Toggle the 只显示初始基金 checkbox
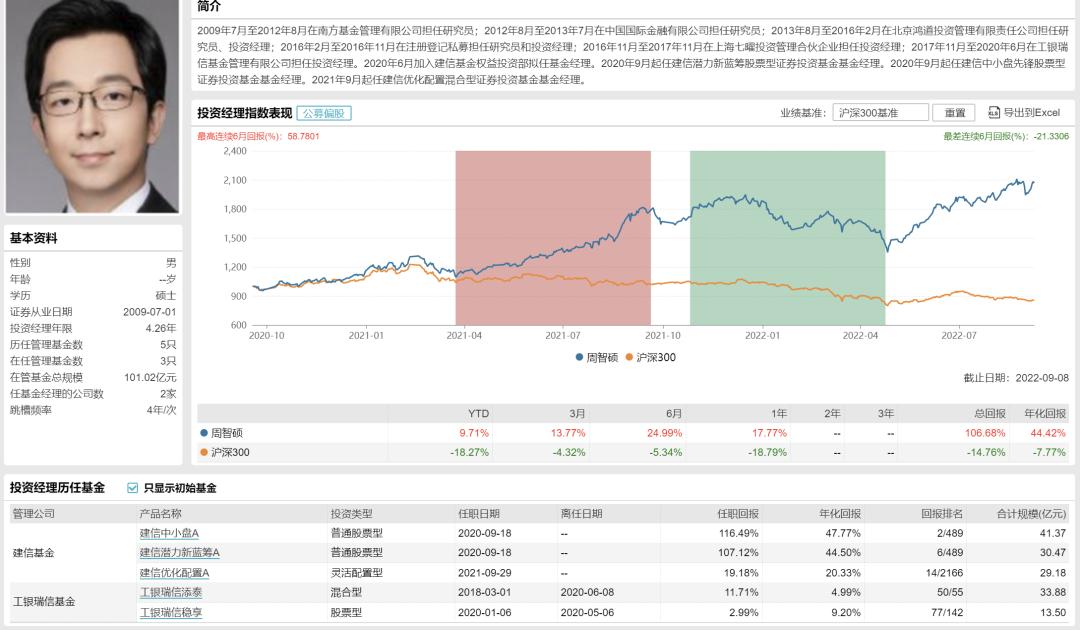The height and width of the screenshot is (630, 1080). pos(133,488)
